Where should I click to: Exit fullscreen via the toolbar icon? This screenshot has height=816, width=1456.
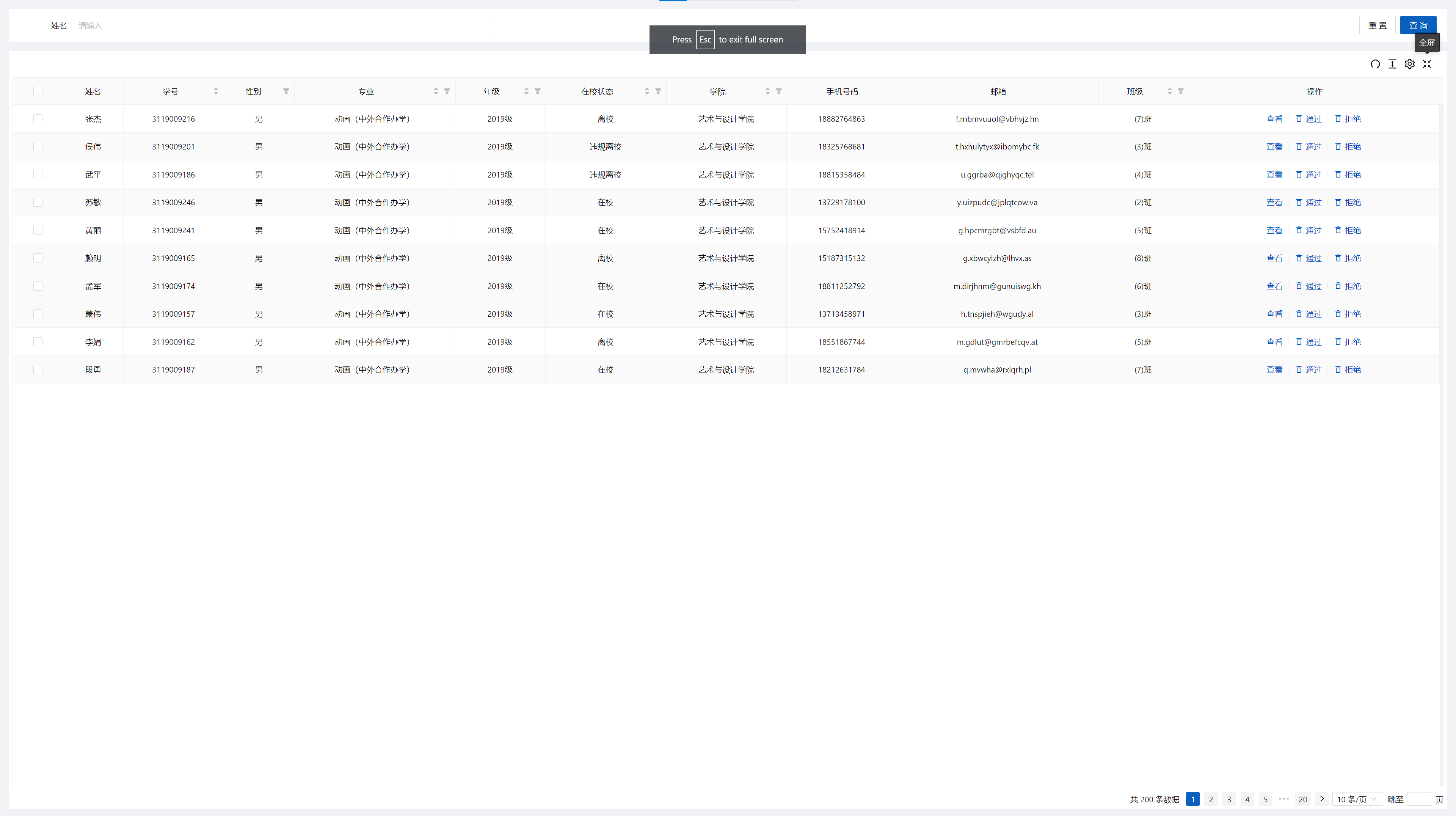coord(1426,64)
